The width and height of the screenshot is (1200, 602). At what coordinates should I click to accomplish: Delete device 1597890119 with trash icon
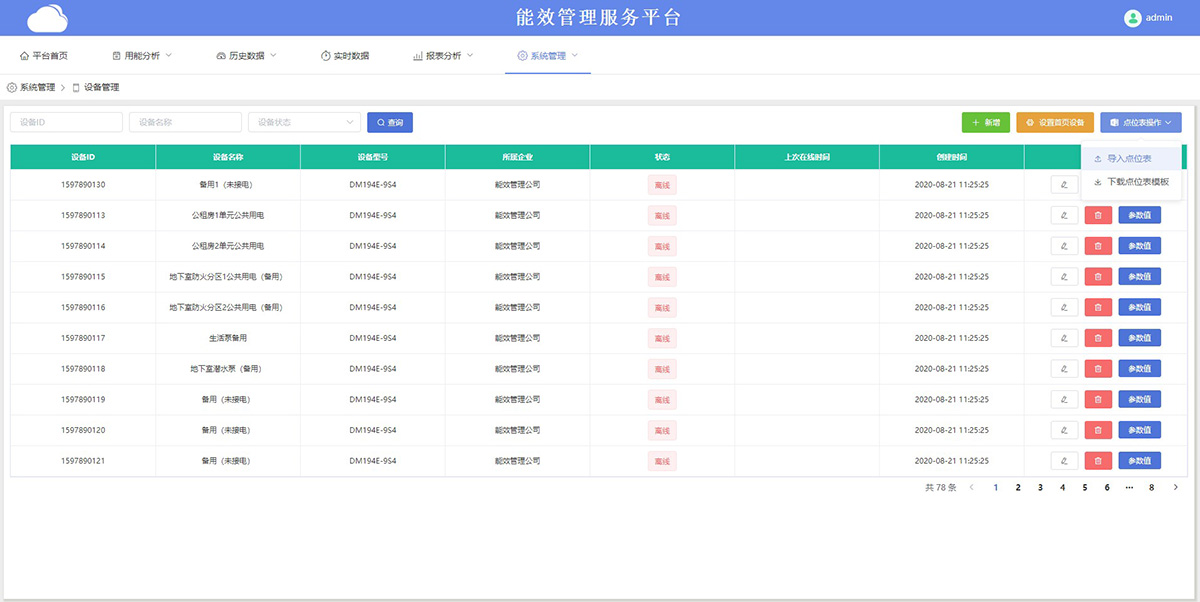[x=1098, y=399]
